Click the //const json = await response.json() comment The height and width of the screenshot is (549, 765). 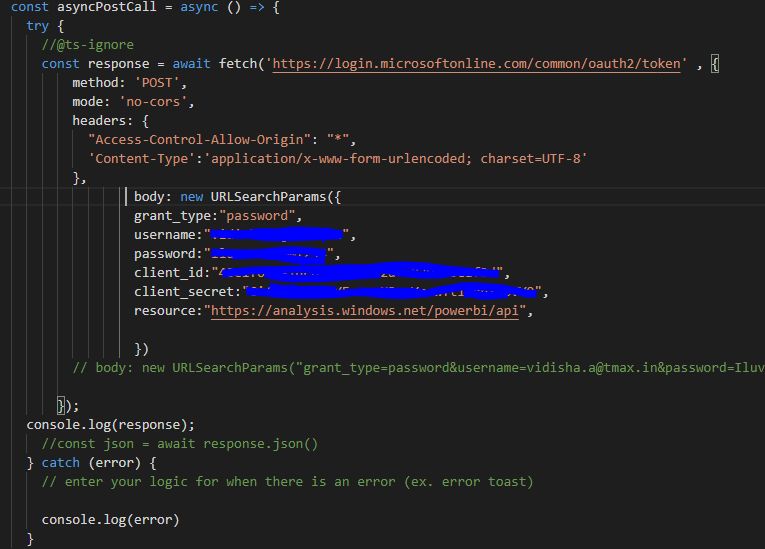[180, 444]
